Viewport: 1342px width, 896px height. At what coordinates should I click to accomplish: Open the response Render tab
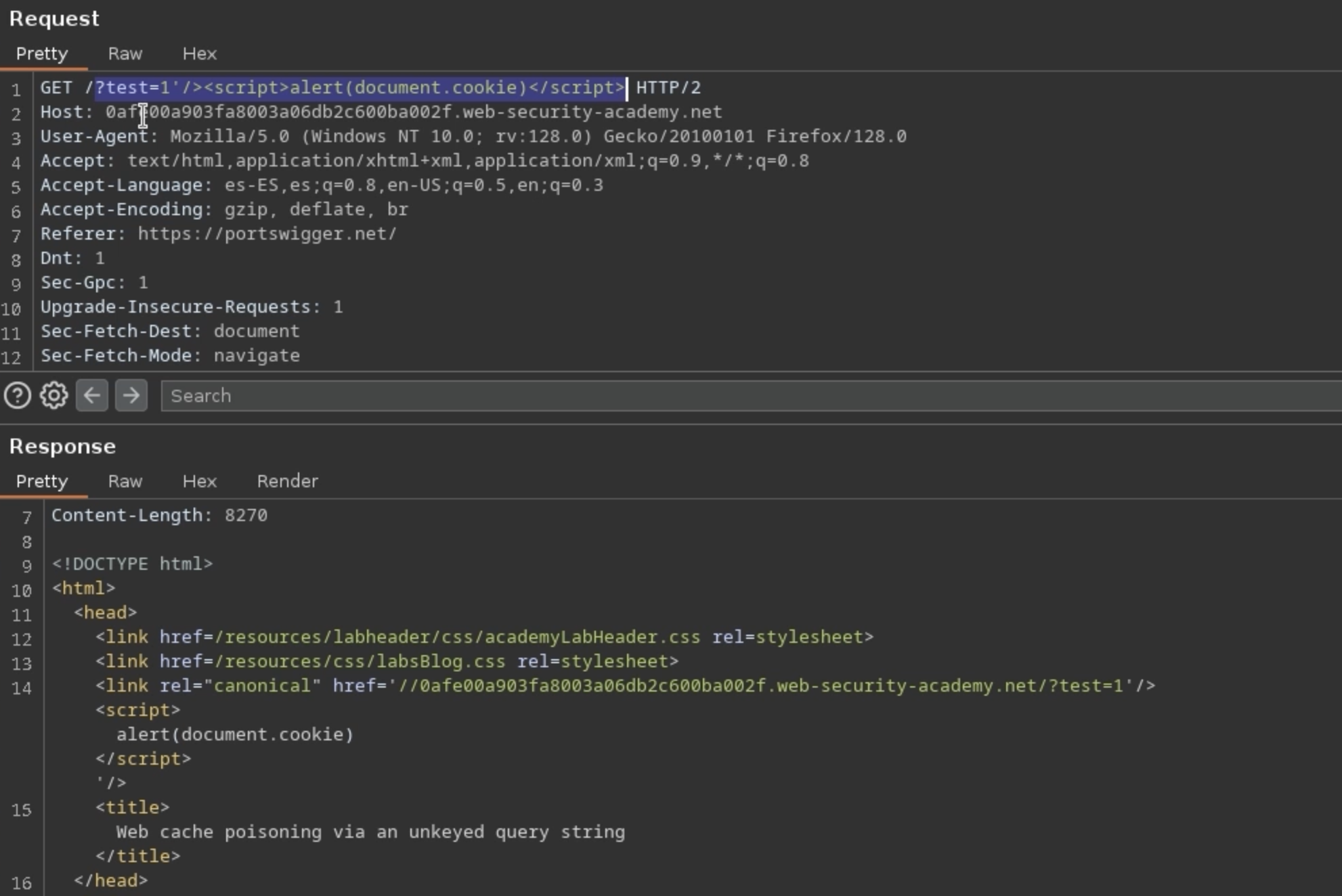[x=287, y=481]
